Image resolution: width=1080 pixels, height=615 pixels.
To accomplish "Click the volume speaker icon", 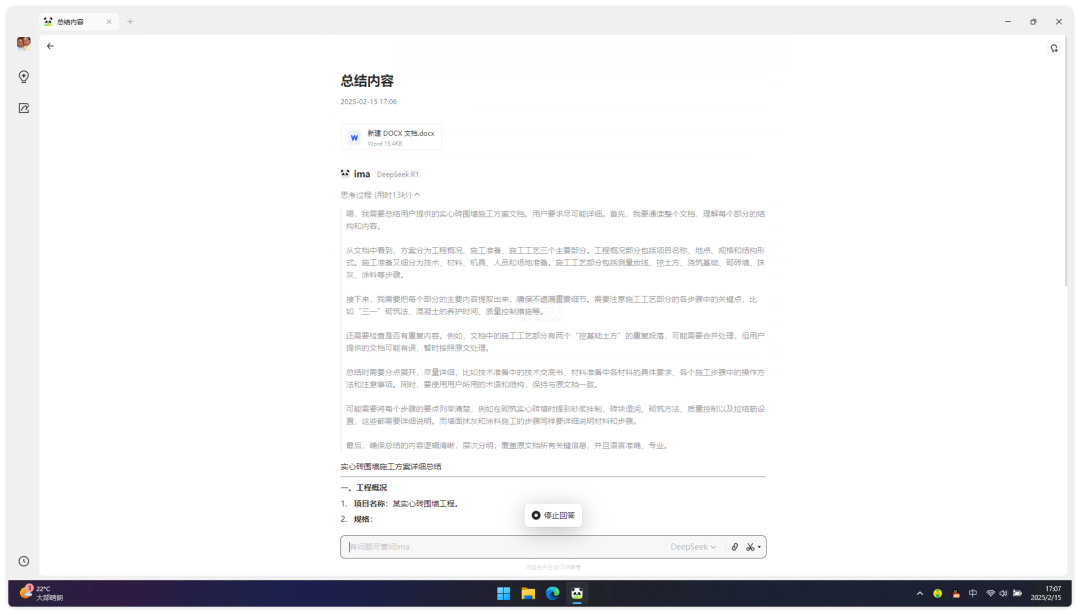I will [1004, 594].
